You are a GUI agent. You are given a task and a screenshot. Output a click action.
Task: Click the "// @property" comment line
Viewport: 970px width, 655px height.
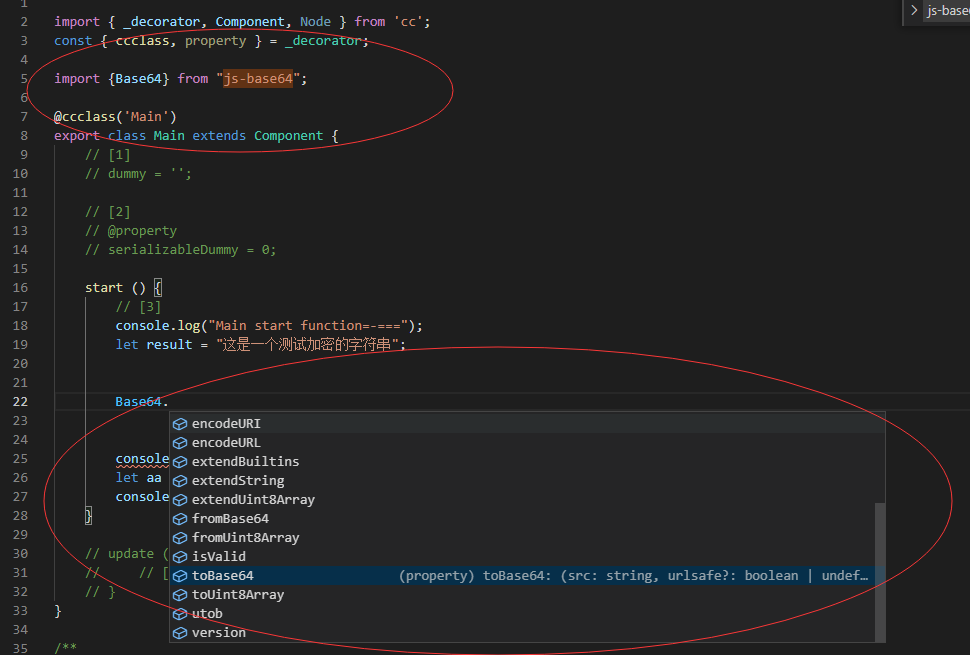131,231
